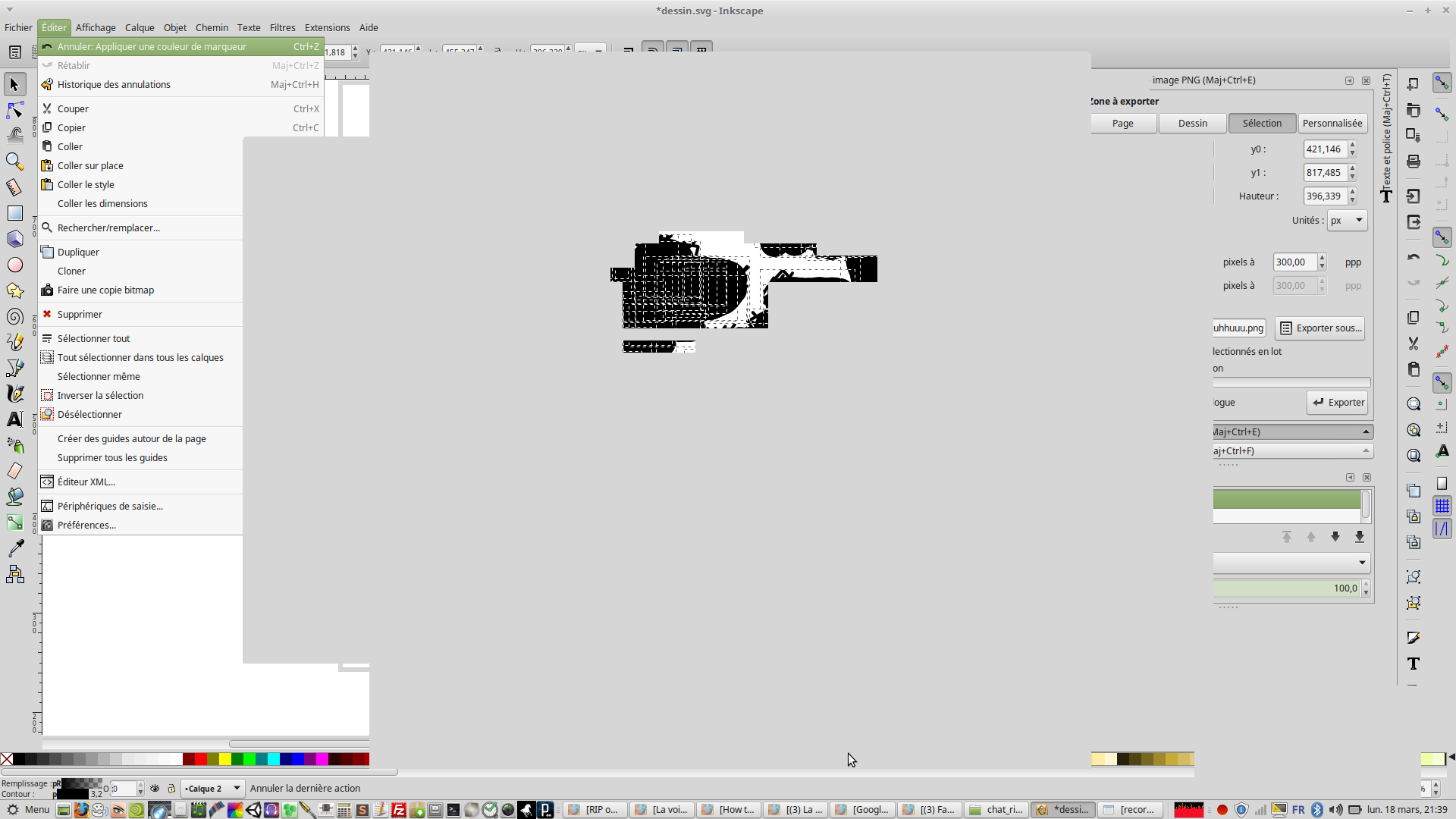Click the Print icon in right toolbar
This screenshot has height=819, width=1456.
[x=1414, y=162]
